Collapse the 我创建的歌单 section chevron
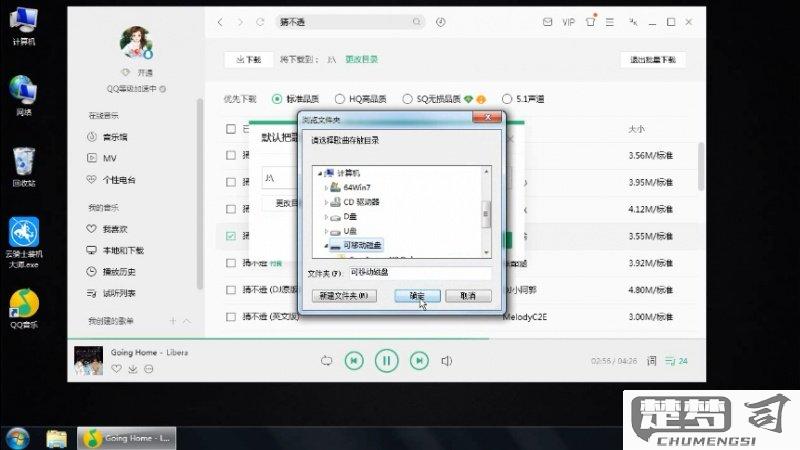 (x=187, y=321)
